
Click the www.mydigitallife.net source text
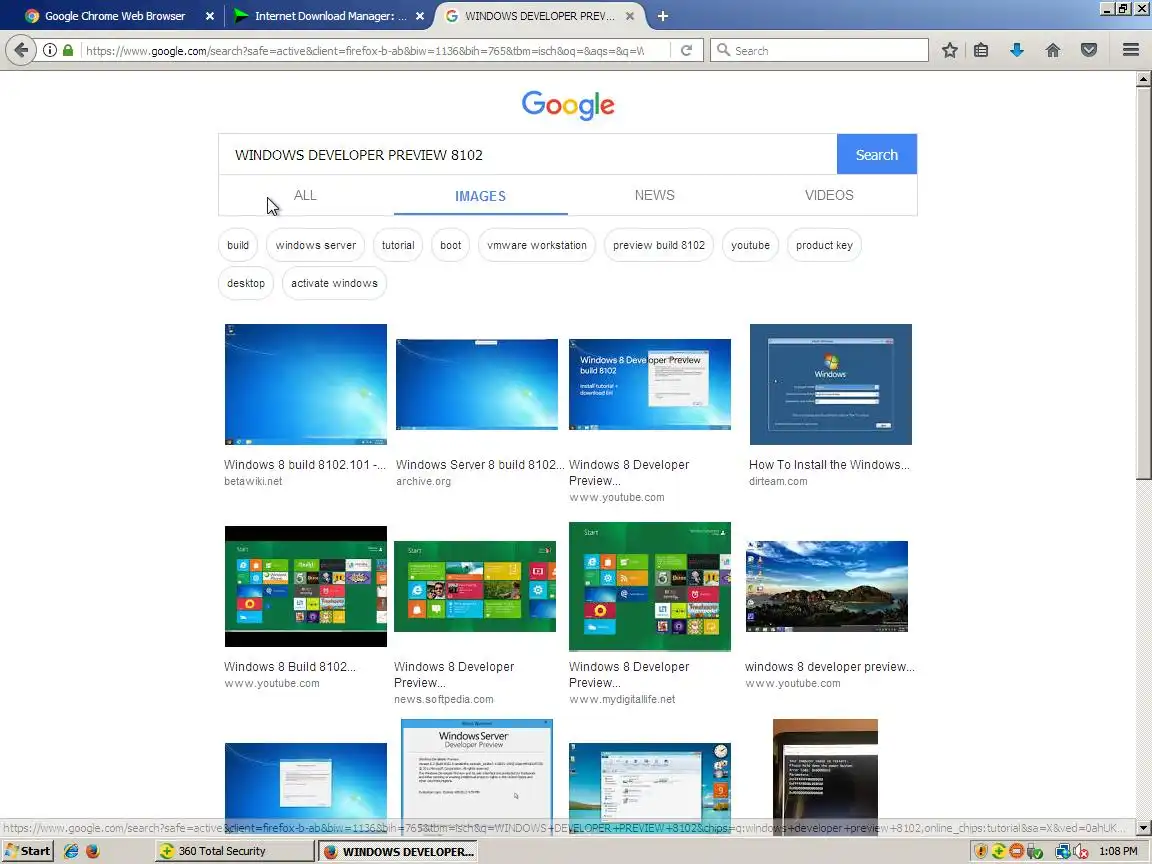point(622,699)
